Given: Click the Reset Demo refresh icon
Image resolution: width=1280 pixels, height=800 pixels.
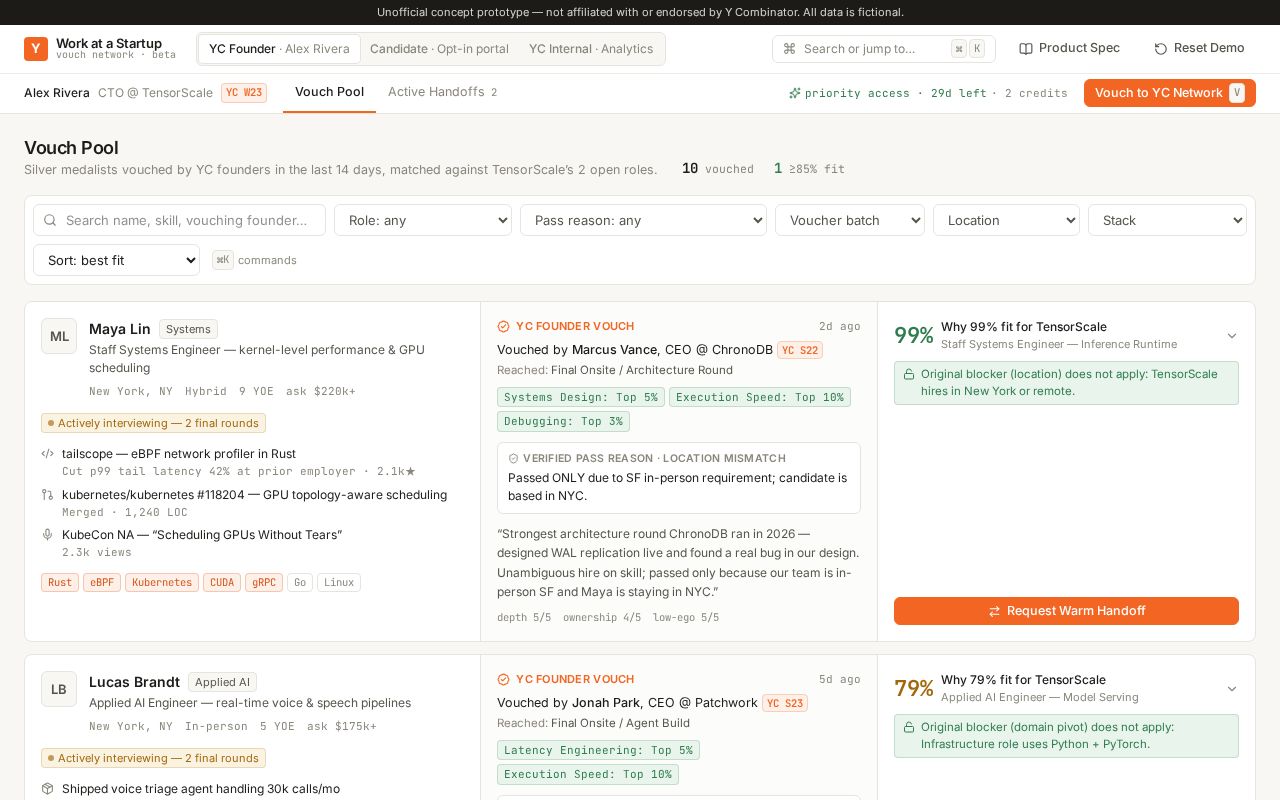Looking at the screenshot, I should [x=1160, y=49].
